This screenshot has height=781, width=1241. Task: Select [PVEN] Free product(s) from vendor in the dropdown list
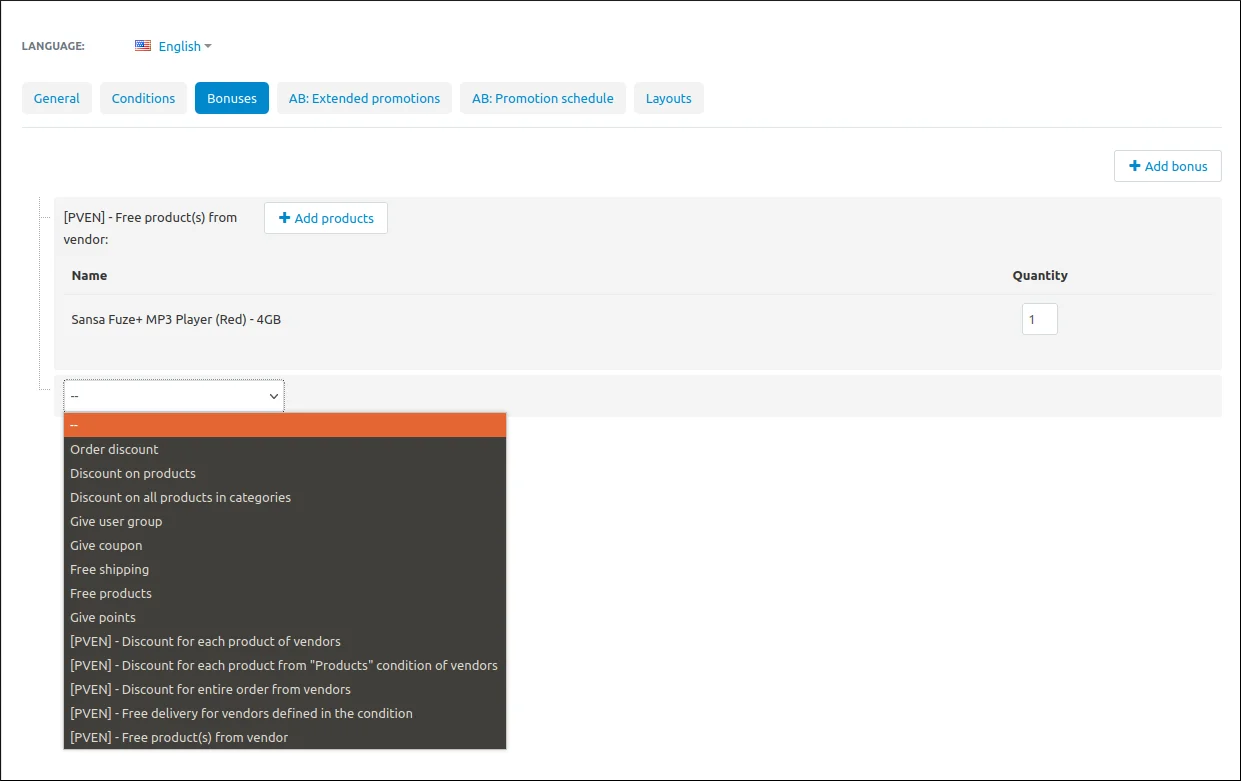coord(285,737)
